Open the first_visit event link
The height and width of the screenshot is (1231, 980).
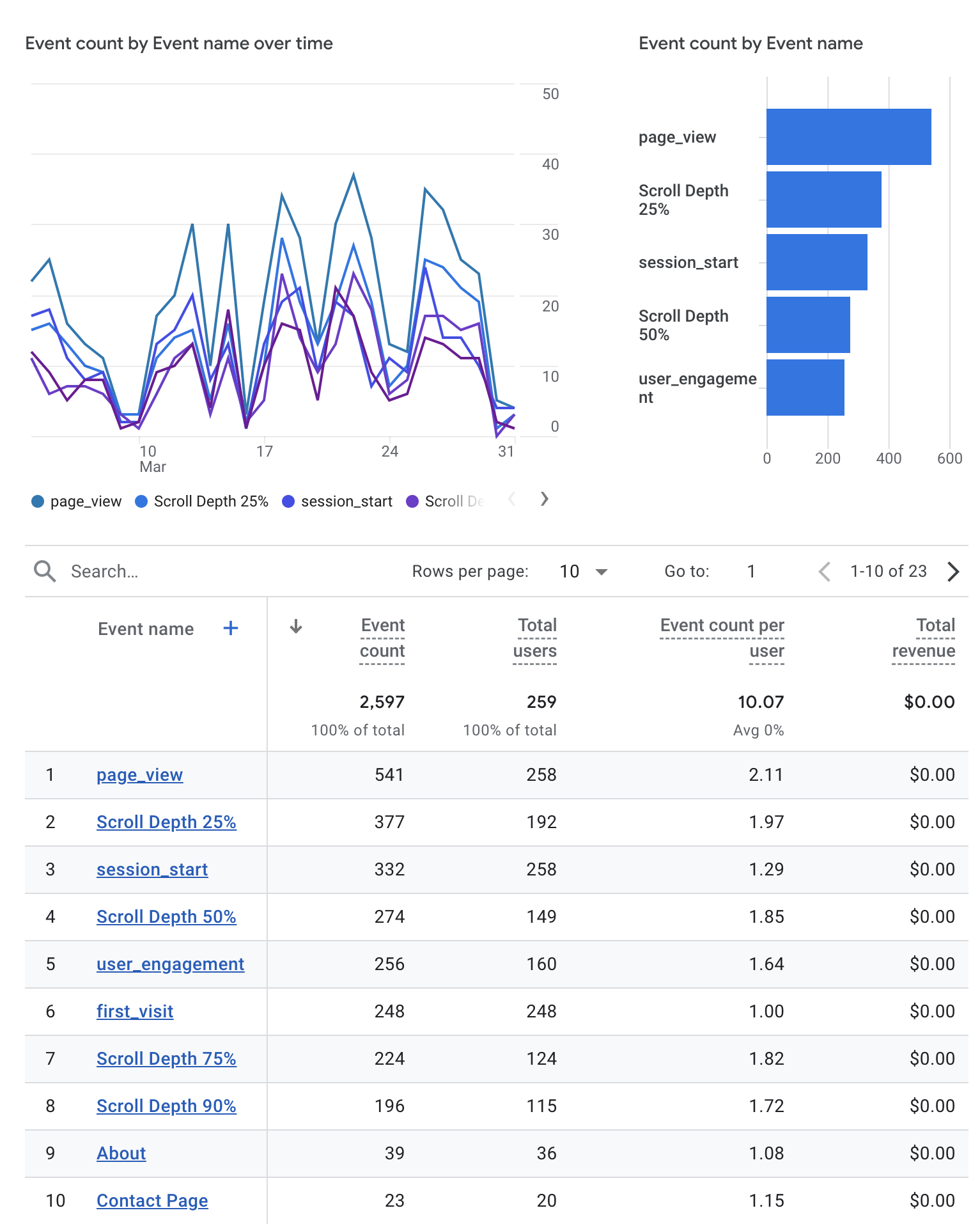click(x=135, y=1012)
